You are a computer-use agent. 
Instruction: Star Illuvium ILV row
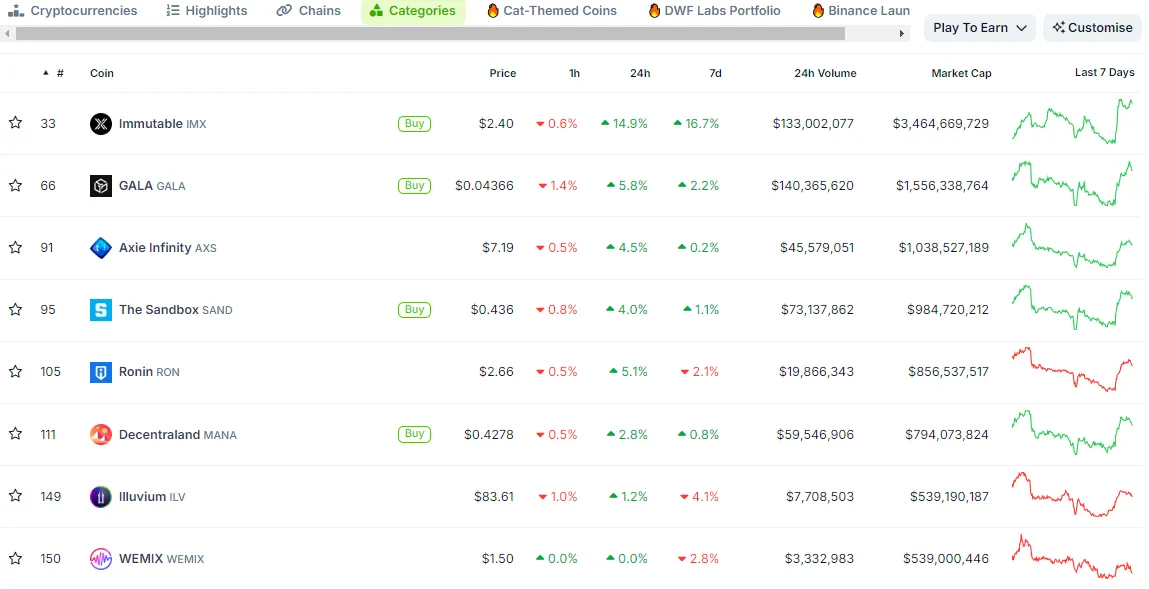pyautogui.click(x=15, y=496)
